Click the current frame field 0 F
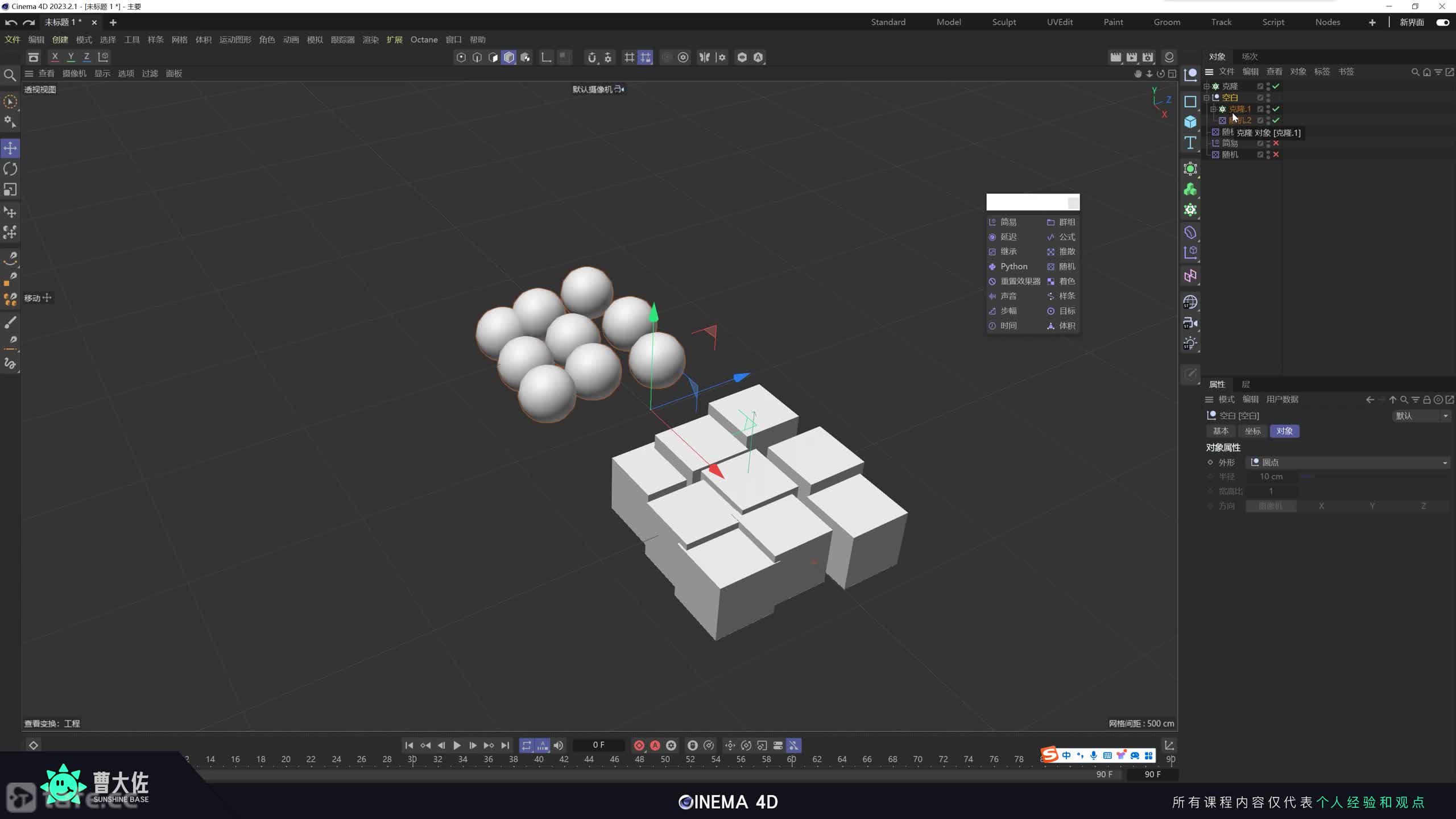Viewport: 1456px width, 819px height. point(598,745)
